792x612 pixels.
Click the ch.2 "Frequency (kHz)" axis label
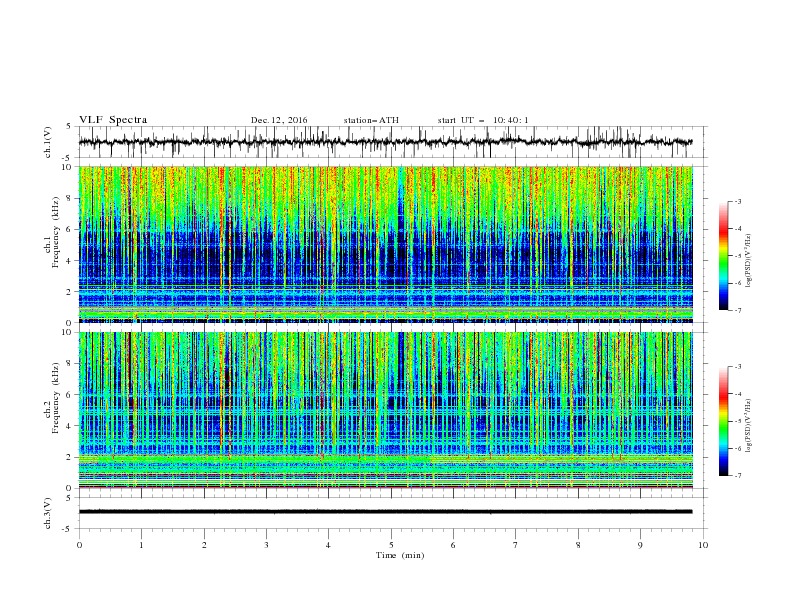pos(56,398)
